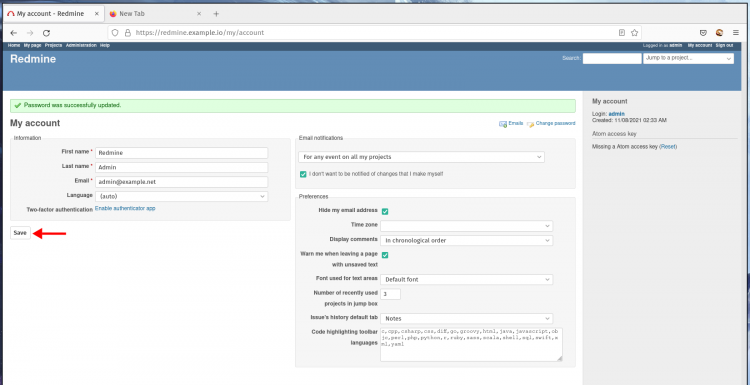This screenshot has width=750, height=385.
Task: Click the Emails link
Action: pos(516,123)
